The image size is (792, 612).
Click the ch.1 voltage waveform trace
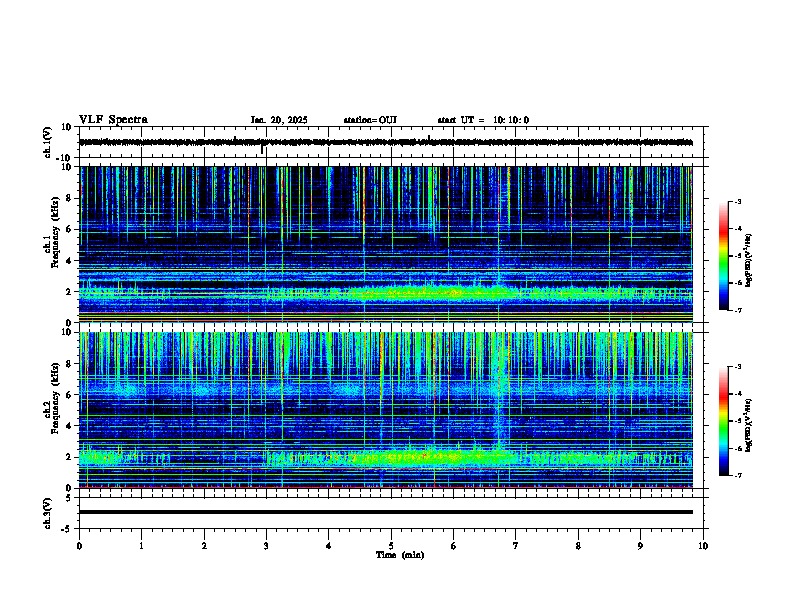(x=386, y=142)
